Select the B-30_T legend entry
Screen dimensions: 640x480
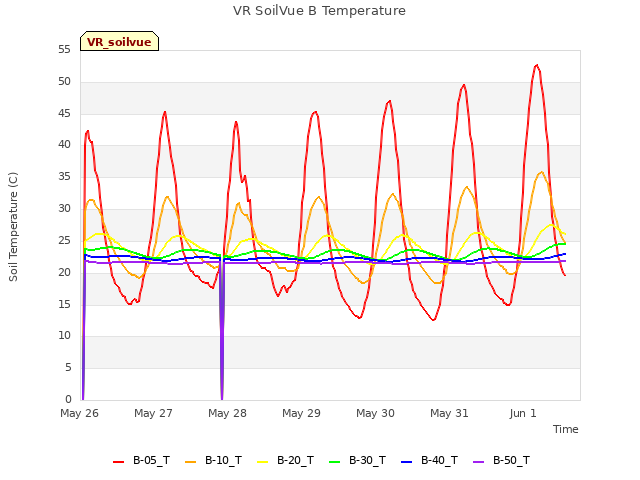(x=357, y=460)
